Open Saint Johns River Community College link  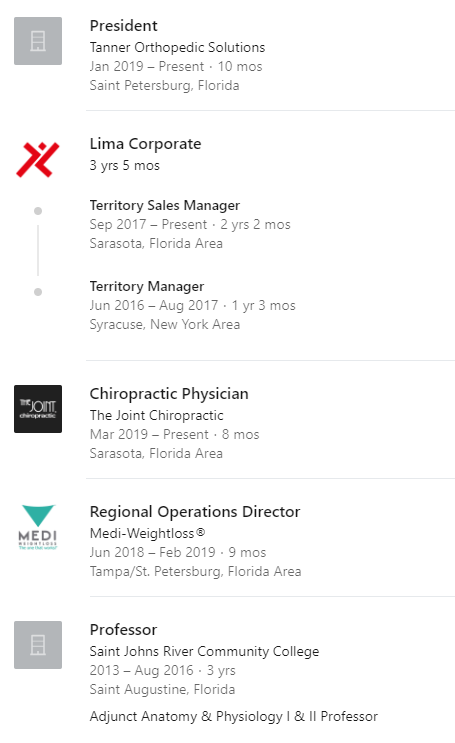click(x=204, y=652)
